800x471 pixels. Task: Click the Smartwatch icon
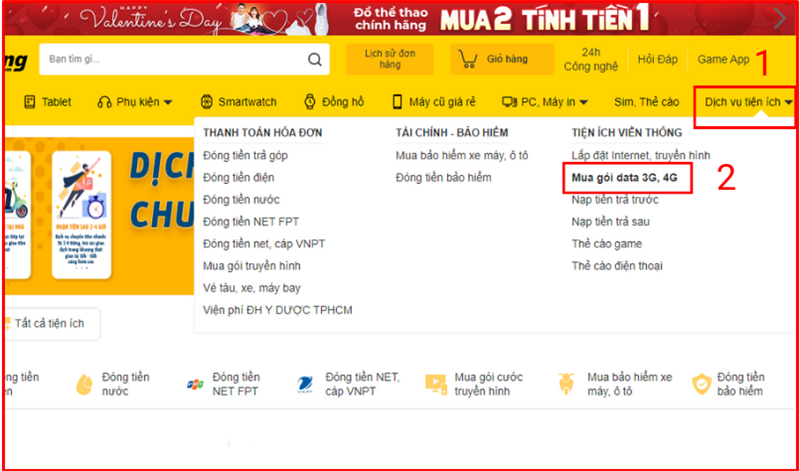[206, 102]
